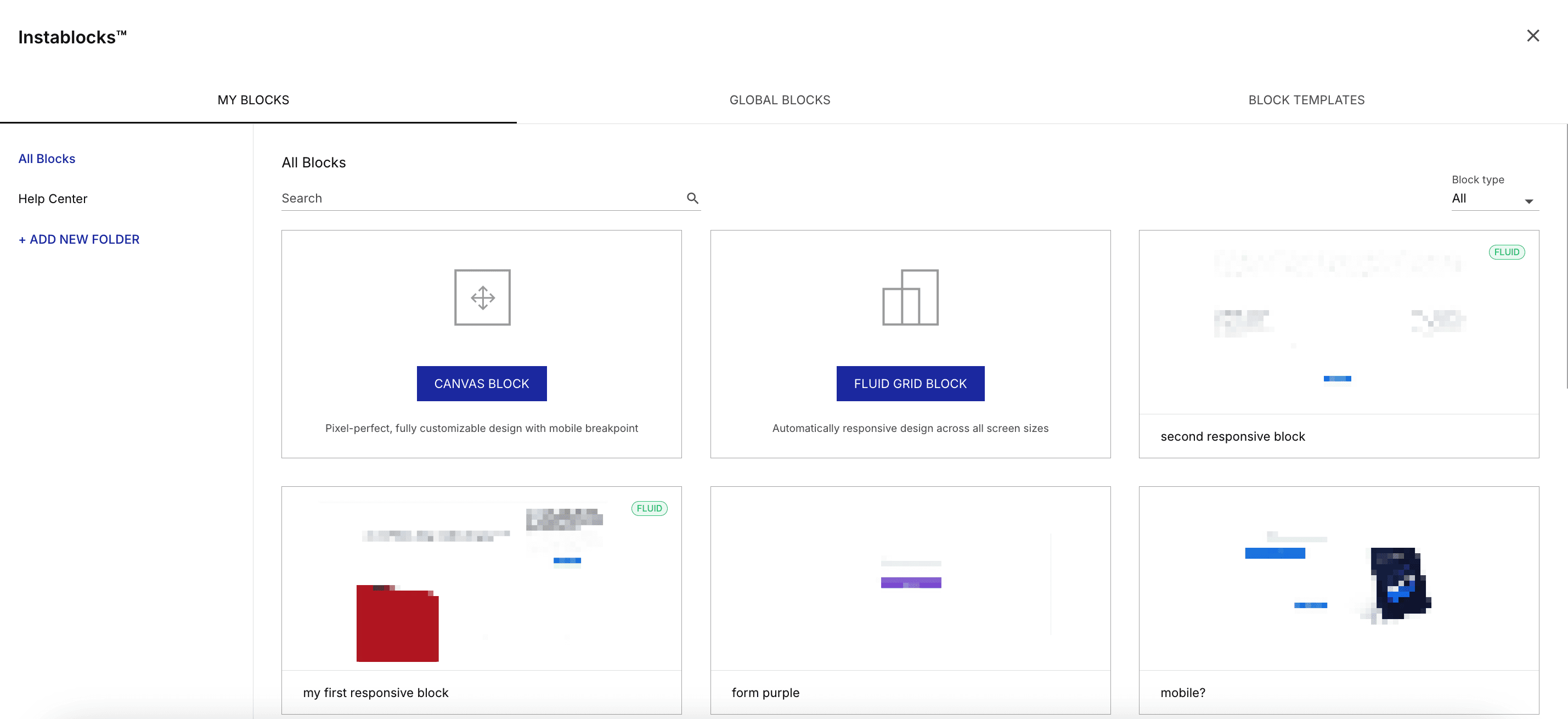Click the Pixel-perfect canvas description text
The image size is (1568, 719).
[x=482, y=429]
